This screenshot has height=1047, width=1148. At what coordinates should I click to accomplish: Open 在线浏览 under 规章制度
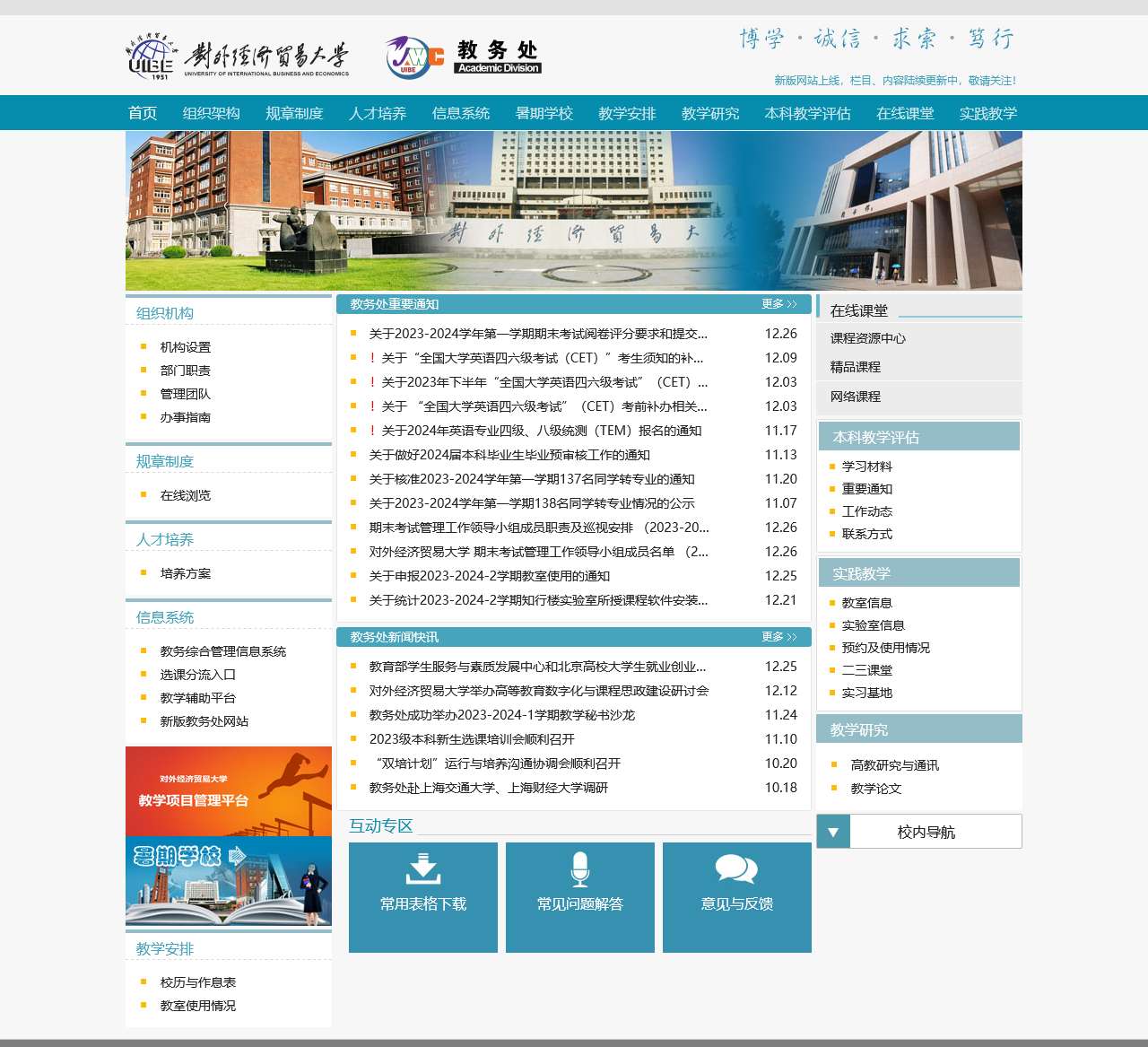pyautogui.click(x=186, y=495)
